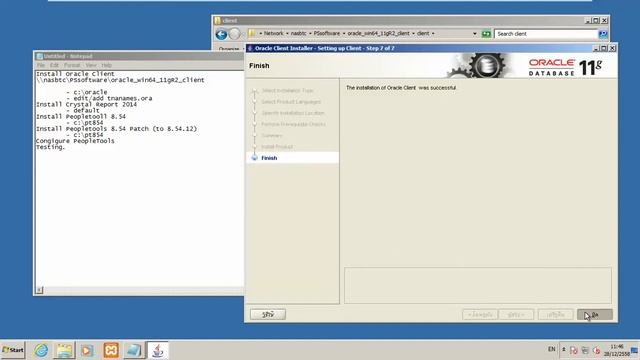Click the Notepad title bar icon
Screen dimensions: 640x360
point(39,56)
